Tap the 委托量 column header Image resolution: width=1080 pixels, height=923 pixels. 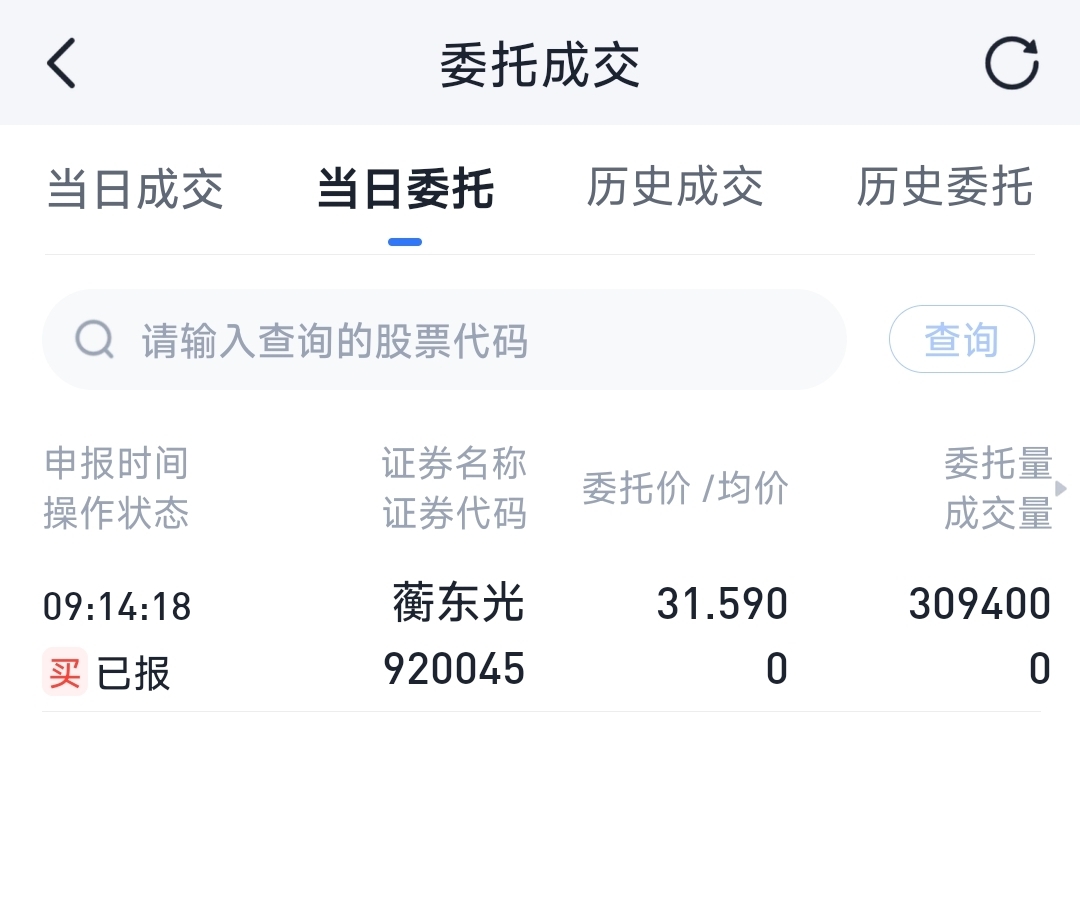coord(998,464)
